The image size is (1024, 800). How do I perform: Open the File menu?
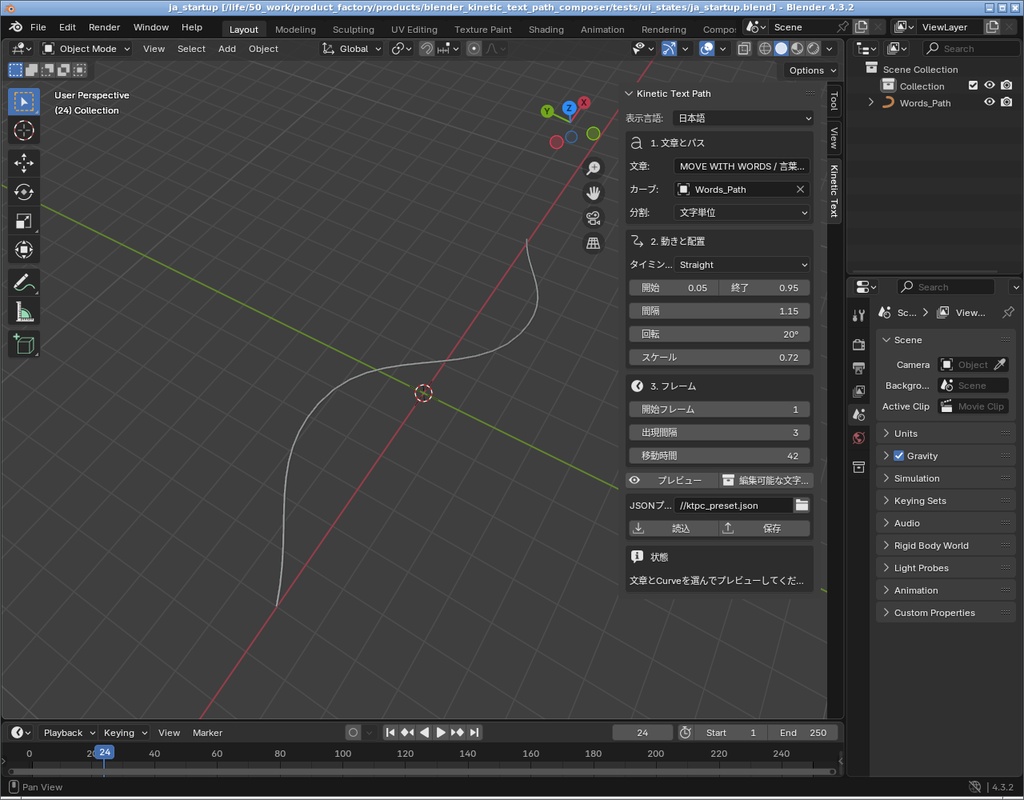tap(38, 27)
